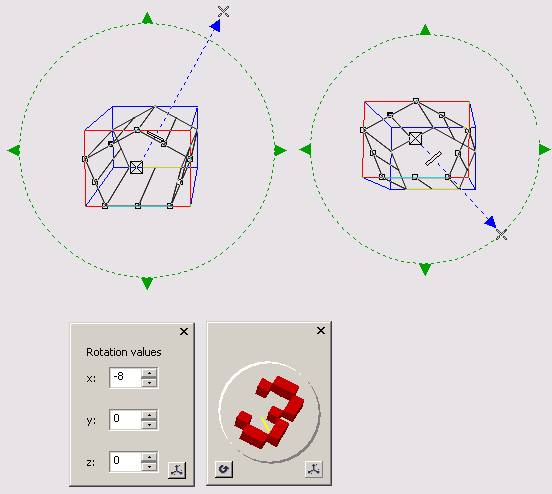Click the axes icon in Rotation values panel
The height and width of the screenshot is (494, 552).
(177, 470)
